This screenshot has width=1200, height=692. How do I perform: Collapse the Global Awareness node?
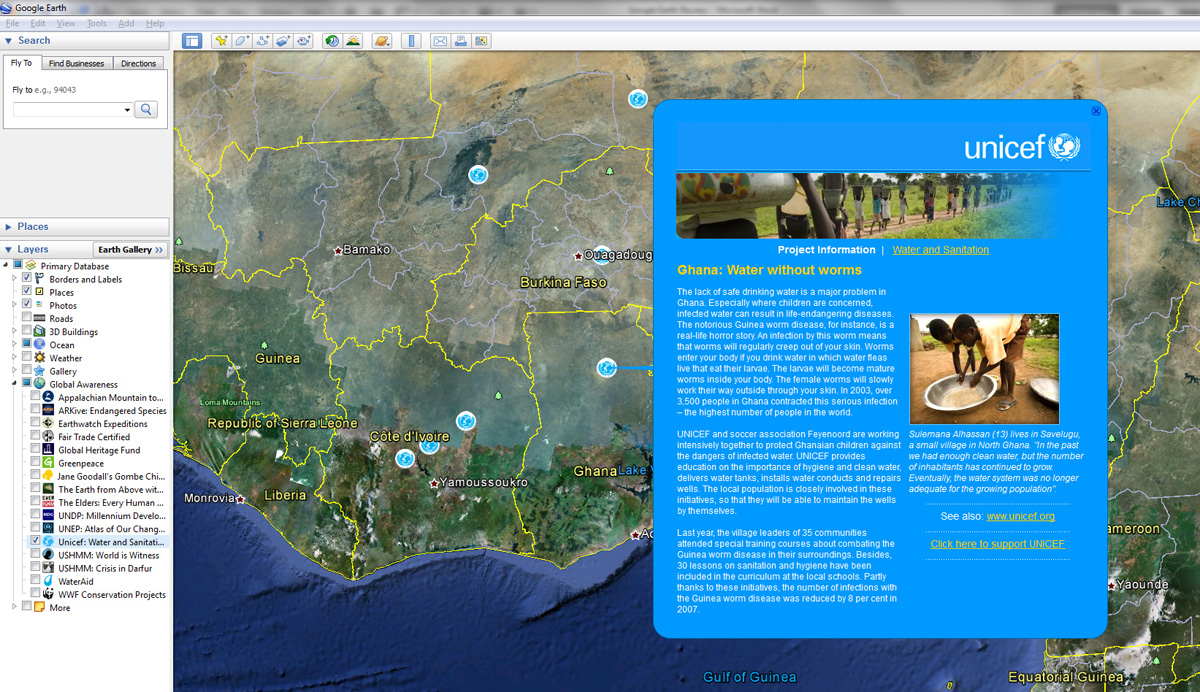point(15,384)
